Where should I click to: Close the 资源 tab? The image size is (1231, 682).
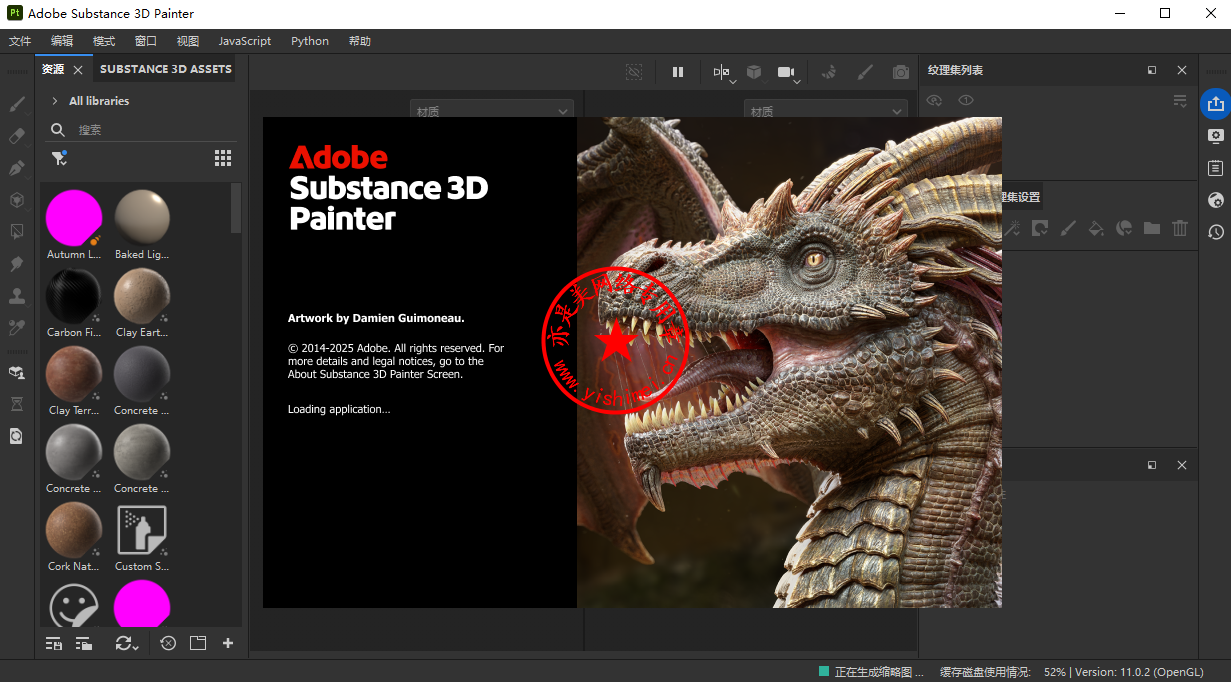tap(78, 70)
